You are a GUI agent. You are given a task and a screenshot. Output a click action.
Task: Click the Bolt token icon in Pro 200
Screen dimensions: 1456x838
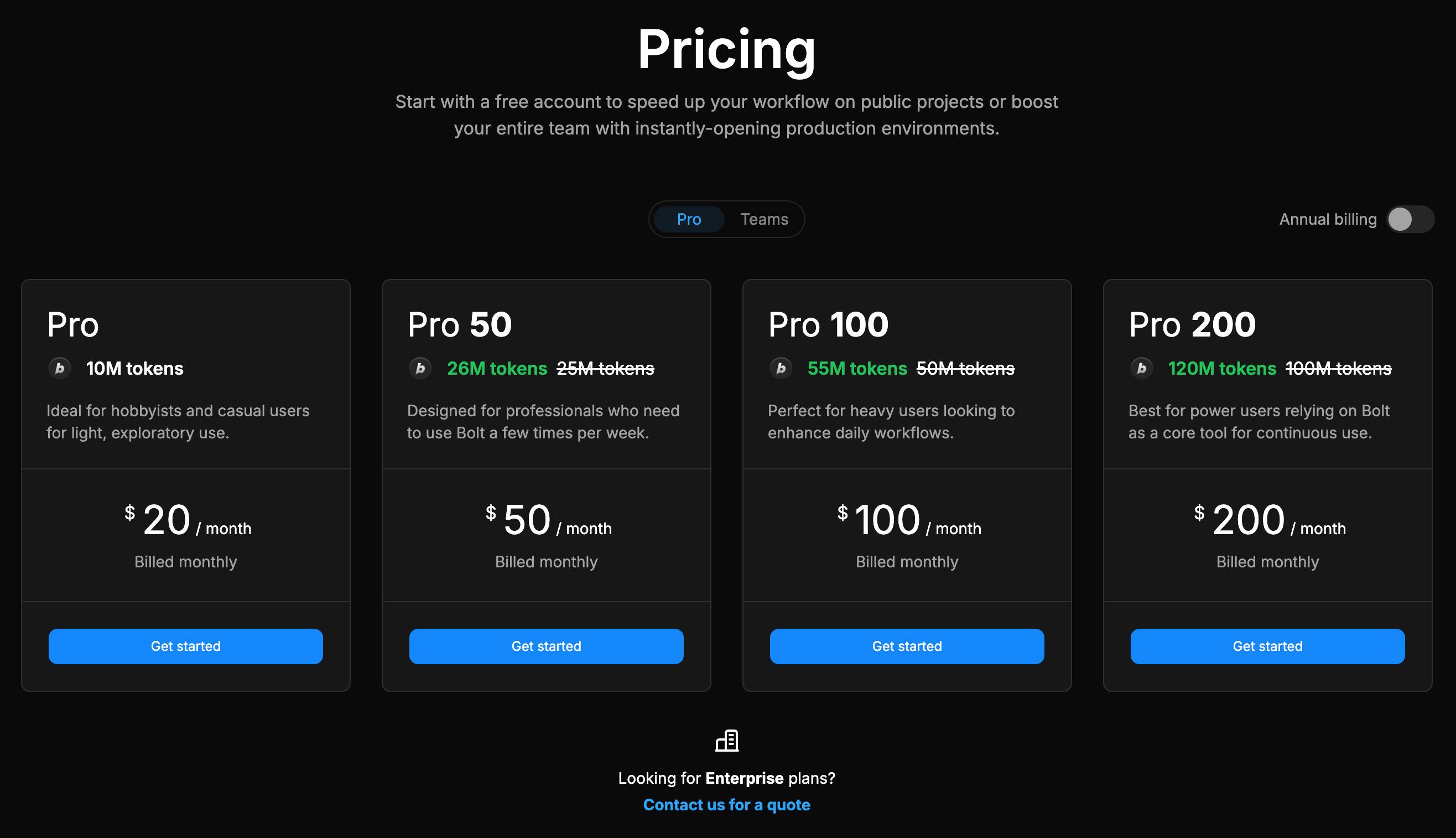point(1141,368)
